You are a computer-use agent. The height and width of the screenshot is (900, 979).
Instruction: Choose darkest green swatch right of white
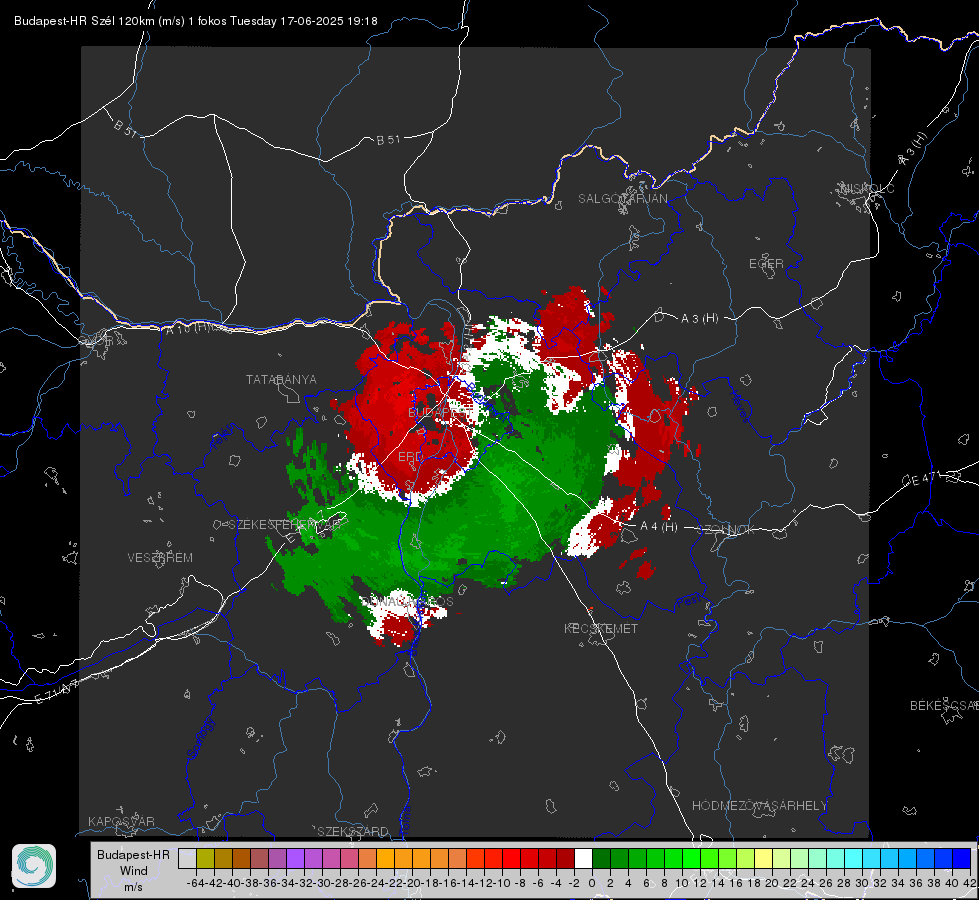pyautogui.click(x=601, y=858)
